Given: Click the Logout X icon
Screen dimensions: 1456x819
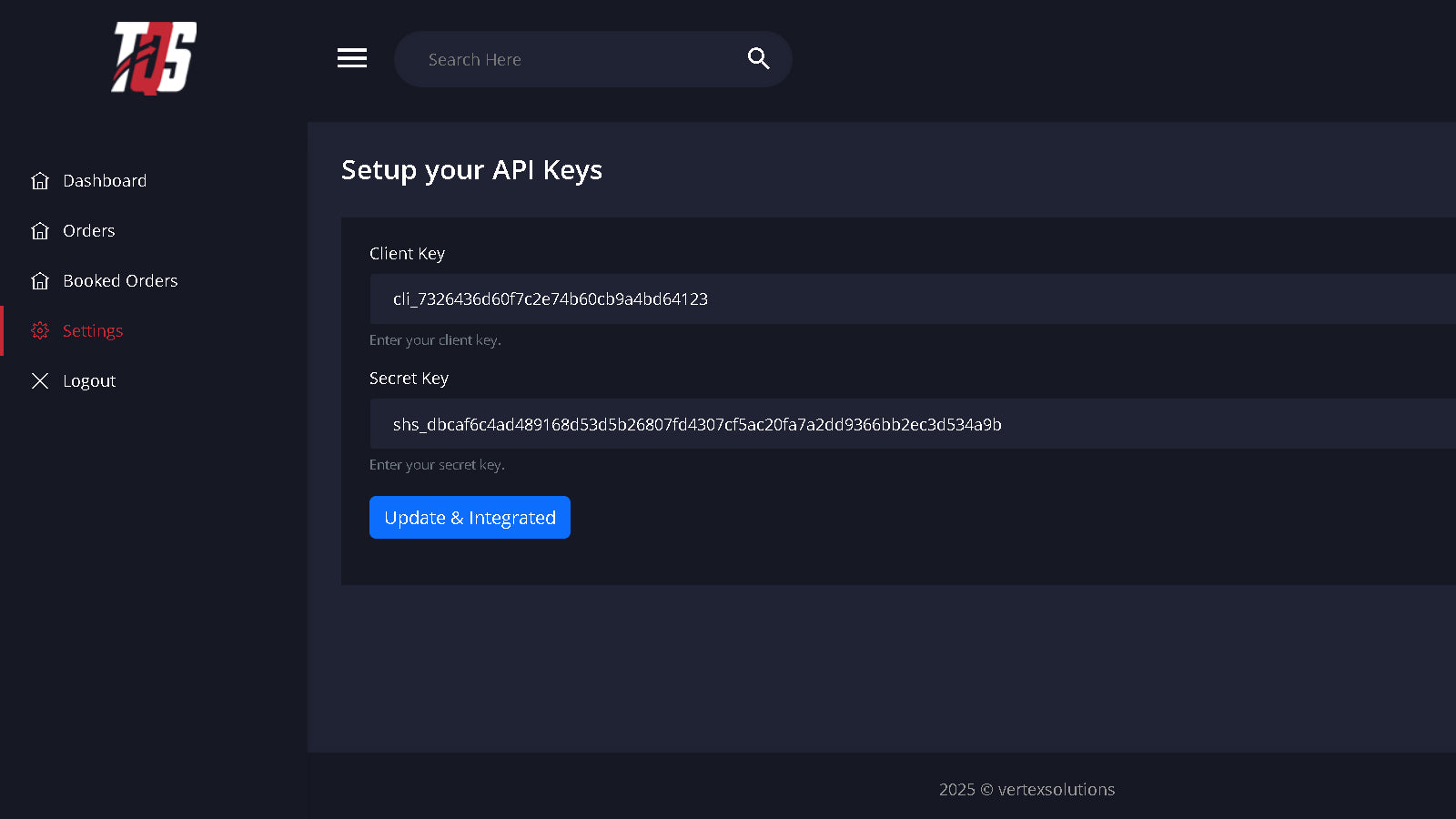Looking at the screenshot, I should 40,380.
